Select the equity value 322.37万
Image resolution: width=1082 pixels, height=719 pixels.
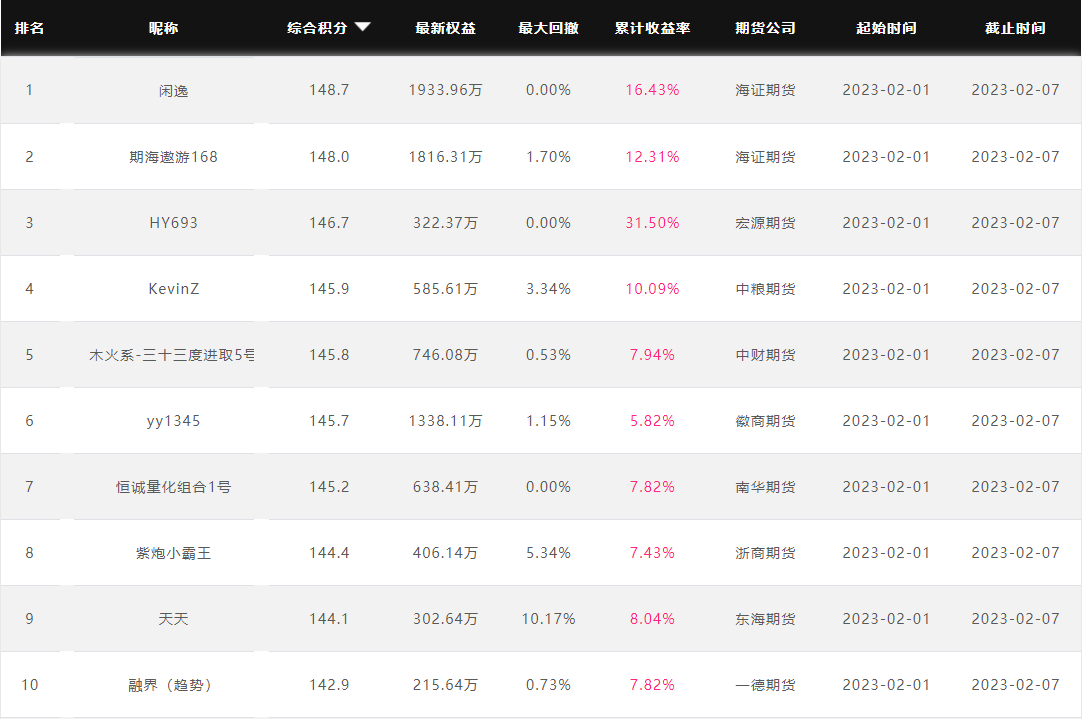coord(446,223)
